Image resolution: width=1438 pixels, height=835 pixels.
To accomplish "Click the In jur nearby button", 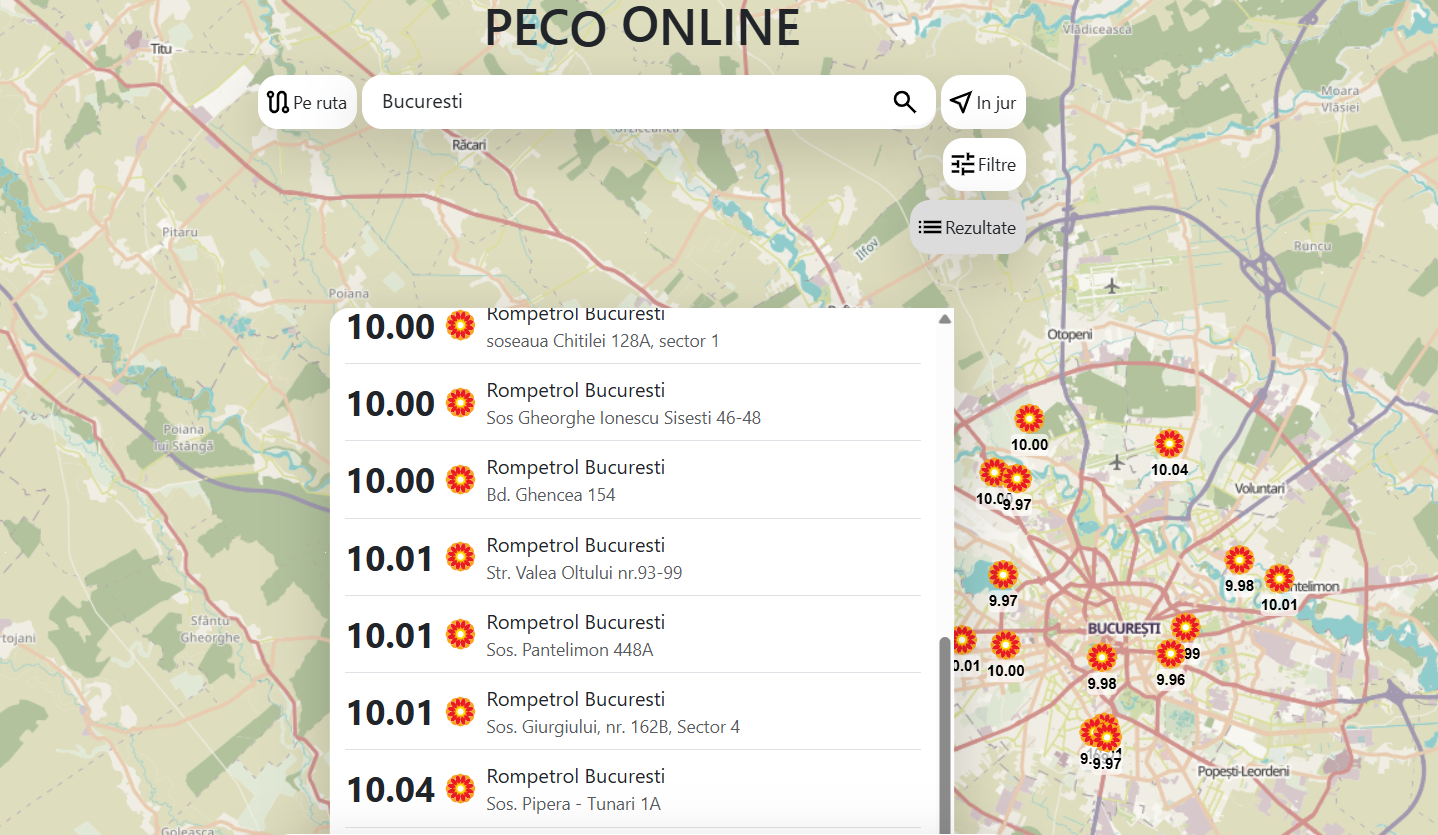I will point(983,102).
